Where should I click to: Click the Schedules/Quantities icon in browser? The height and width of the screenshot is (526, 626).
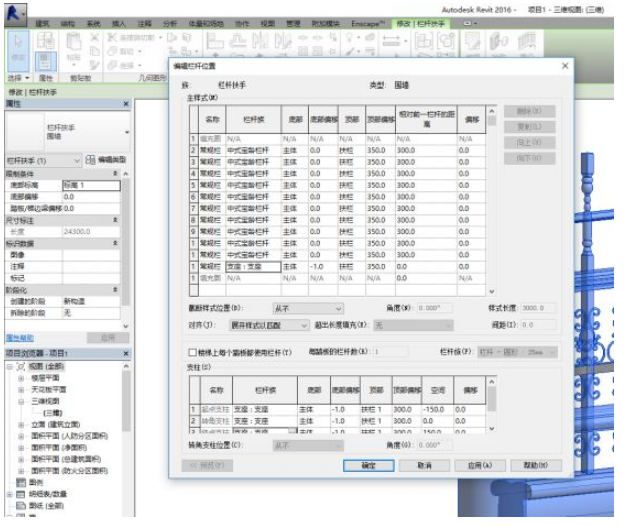coord(22,494)
